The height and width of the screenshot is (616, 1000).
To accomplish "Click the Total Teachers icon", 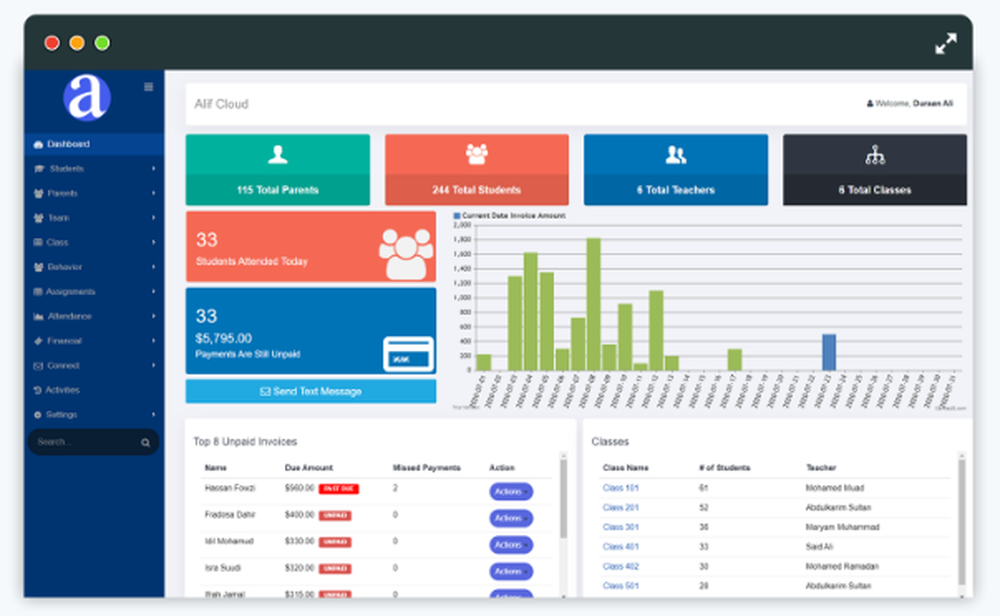I will click(676, 154).
